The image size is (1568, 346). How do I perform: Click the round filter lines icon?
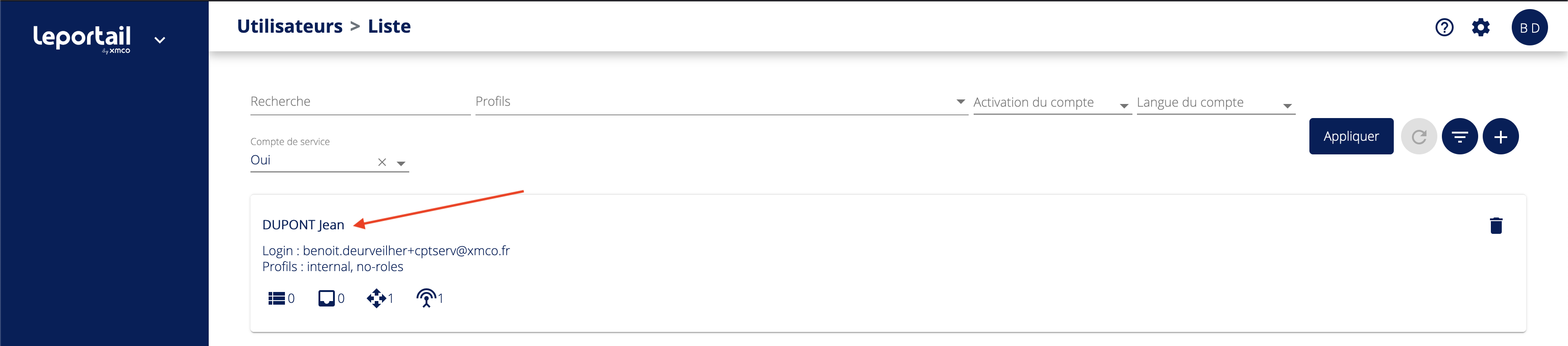1460,137
